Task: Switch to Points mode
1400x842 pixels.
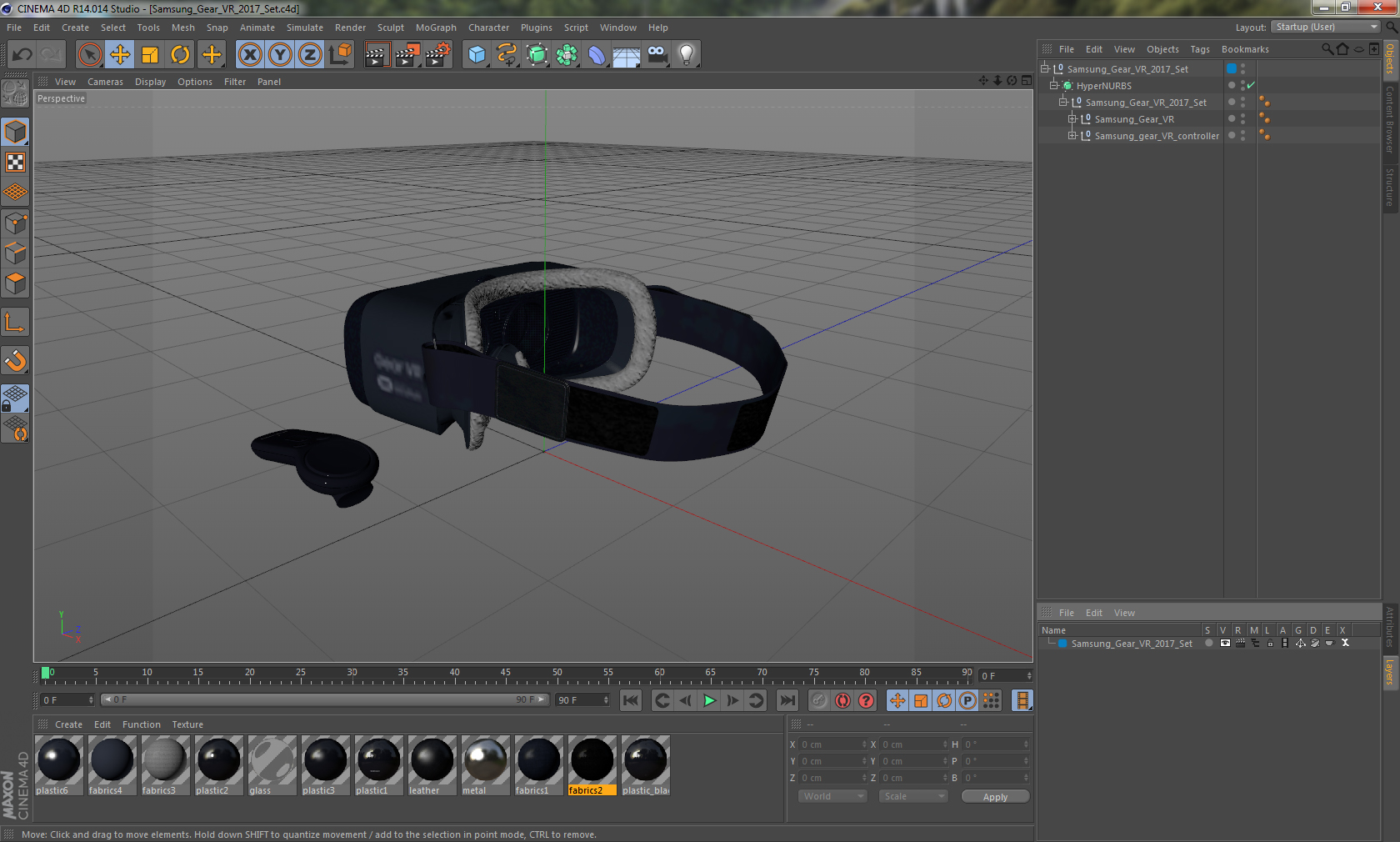Action: pos(16,223)
